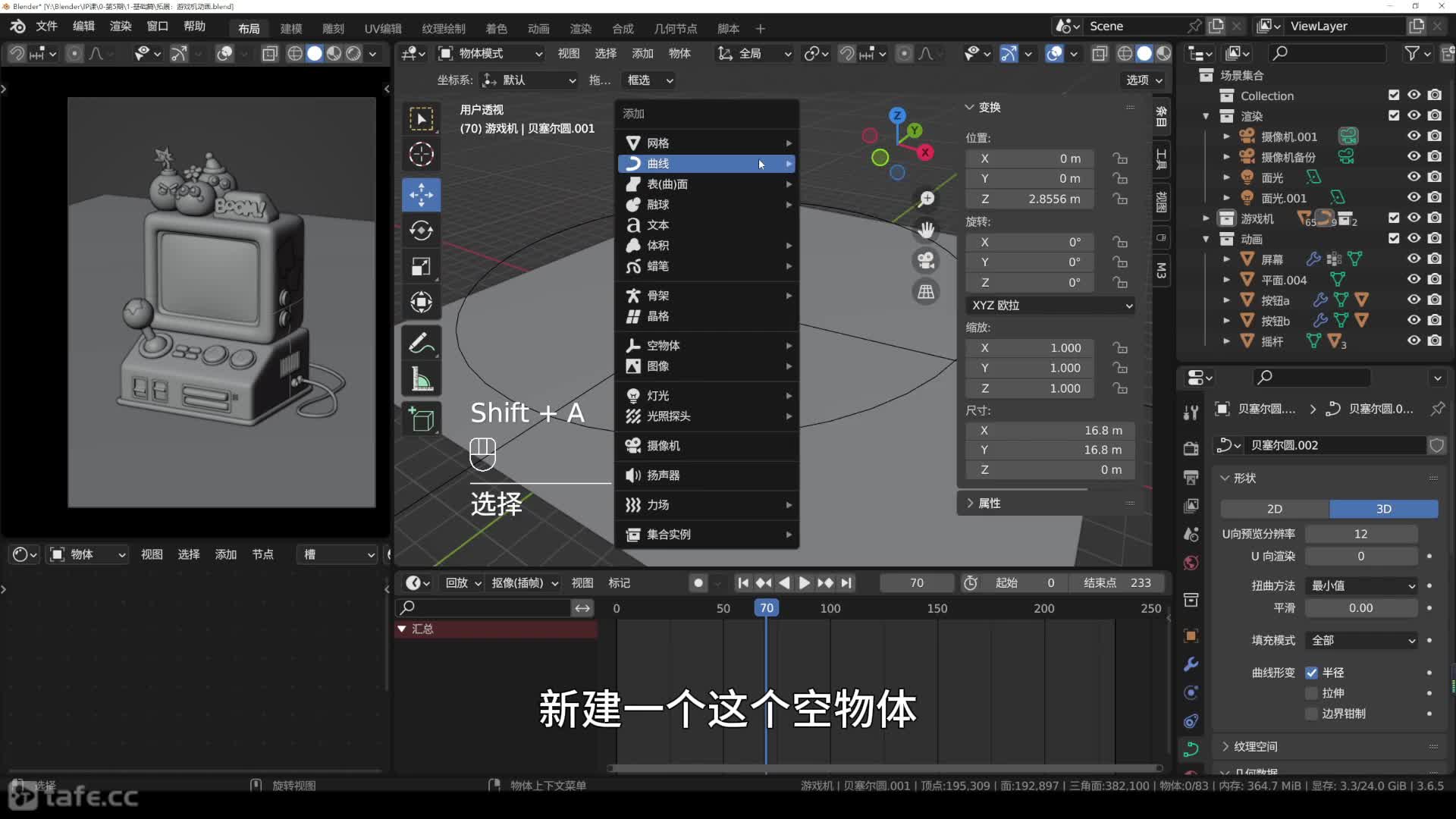Select the Transform tool
This screenshot has height=819, width=1456.
click(422, 302)
